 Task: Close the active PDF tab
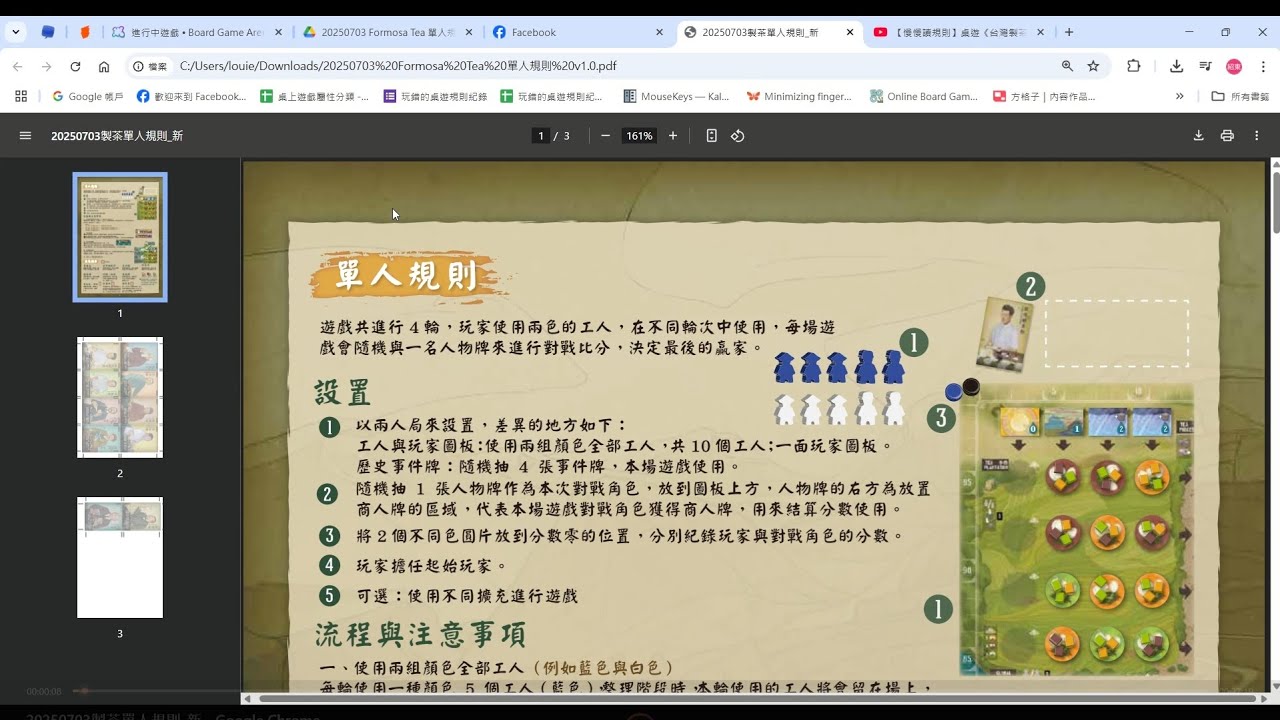click(x=850, y=32)
